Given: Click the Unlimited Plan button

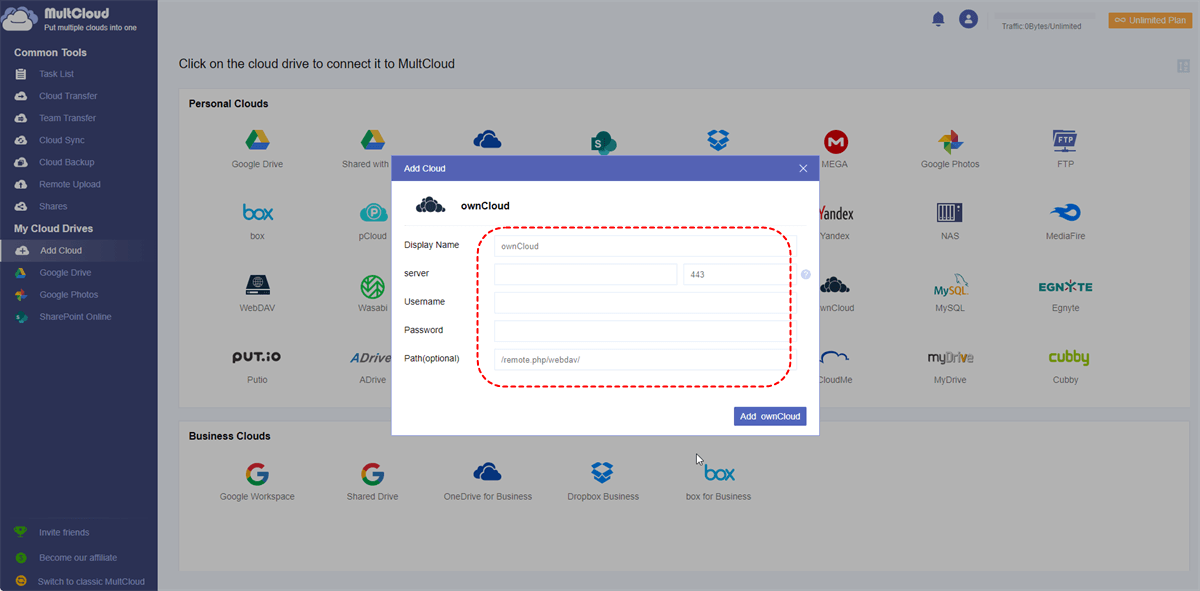Looking at the screenshot, I should [x=1150, y=20].
